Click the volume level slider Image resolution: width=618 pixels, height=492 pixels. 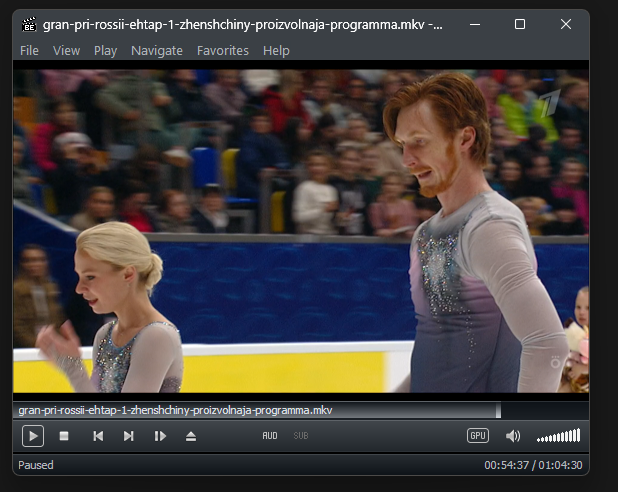pyautogui.click(x=558, y=436)
